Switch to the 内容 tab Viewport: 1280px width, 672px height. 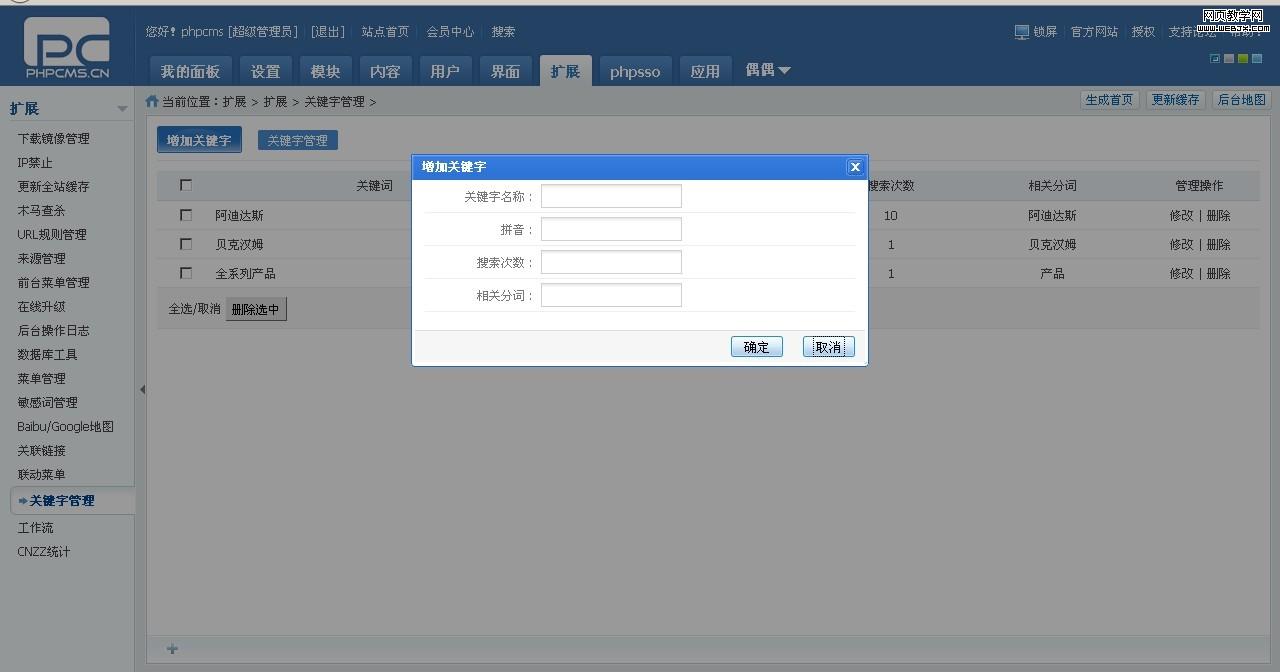pyautogui.click(x=385, y=71)
